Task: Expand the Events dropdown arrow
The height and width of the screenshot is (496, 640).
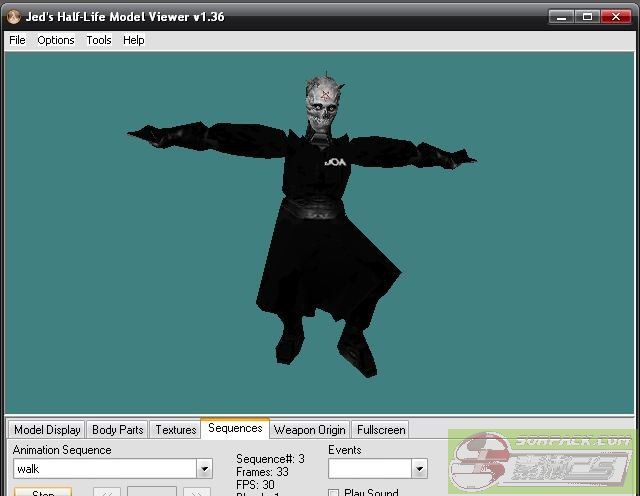Action: click(x=419, y=469)
